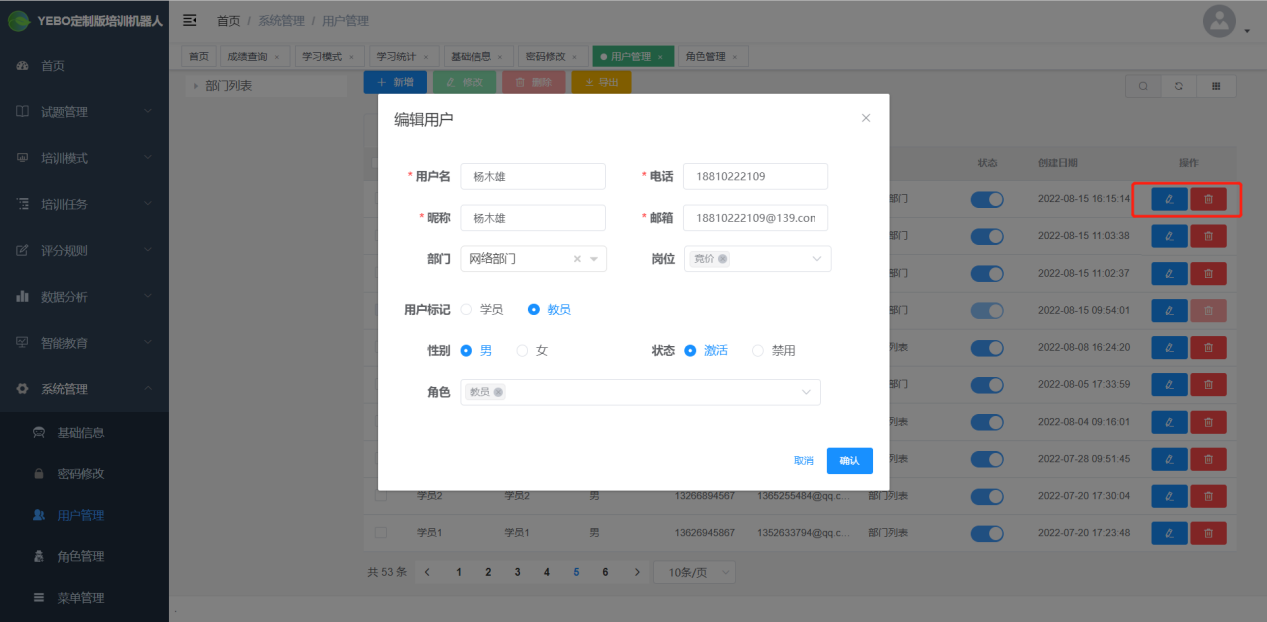1267x622 pixels.
Task: Choose 男 for gender
Action: point(466,351)
